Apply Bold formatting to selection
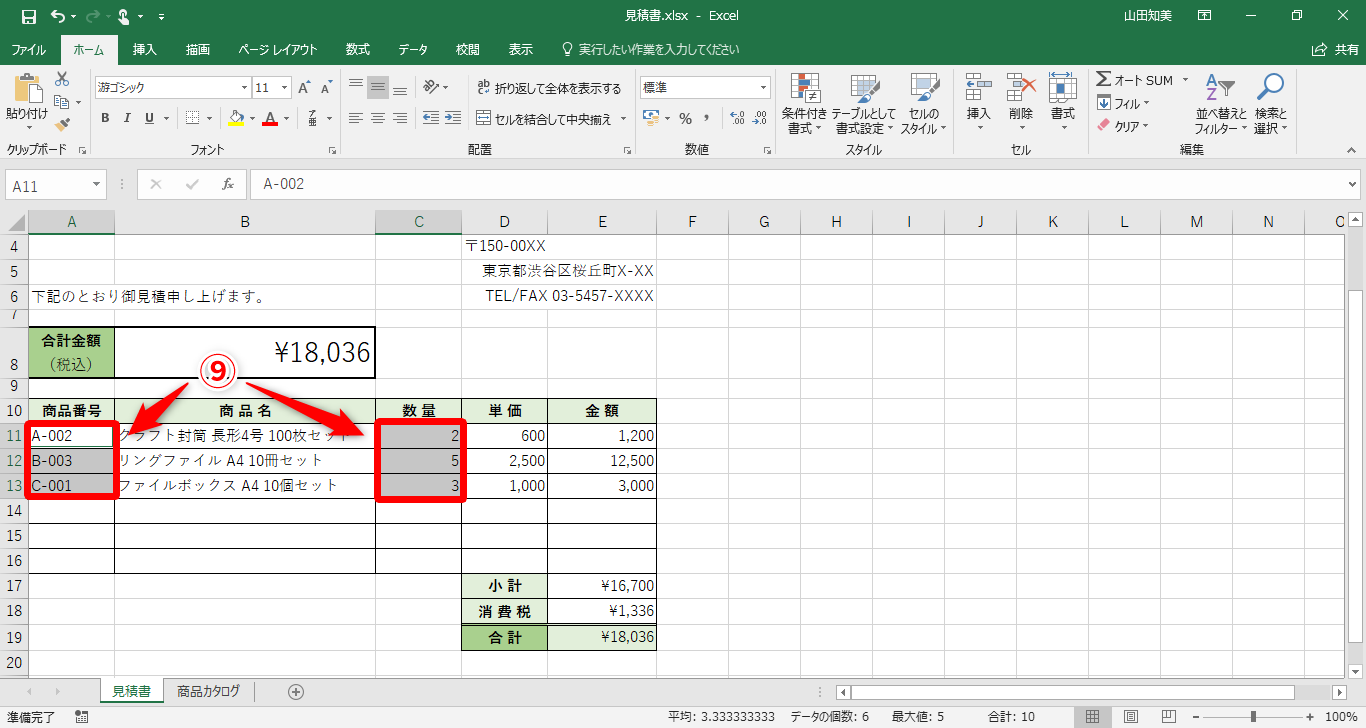The height and width of the screenshot is (728, 1366). pyautogui.click(x=105, y=118)
